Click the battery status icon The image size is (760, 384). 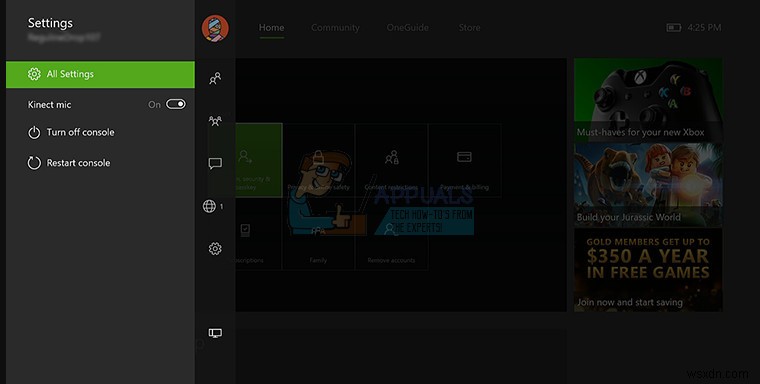click(x=674, y=28)
